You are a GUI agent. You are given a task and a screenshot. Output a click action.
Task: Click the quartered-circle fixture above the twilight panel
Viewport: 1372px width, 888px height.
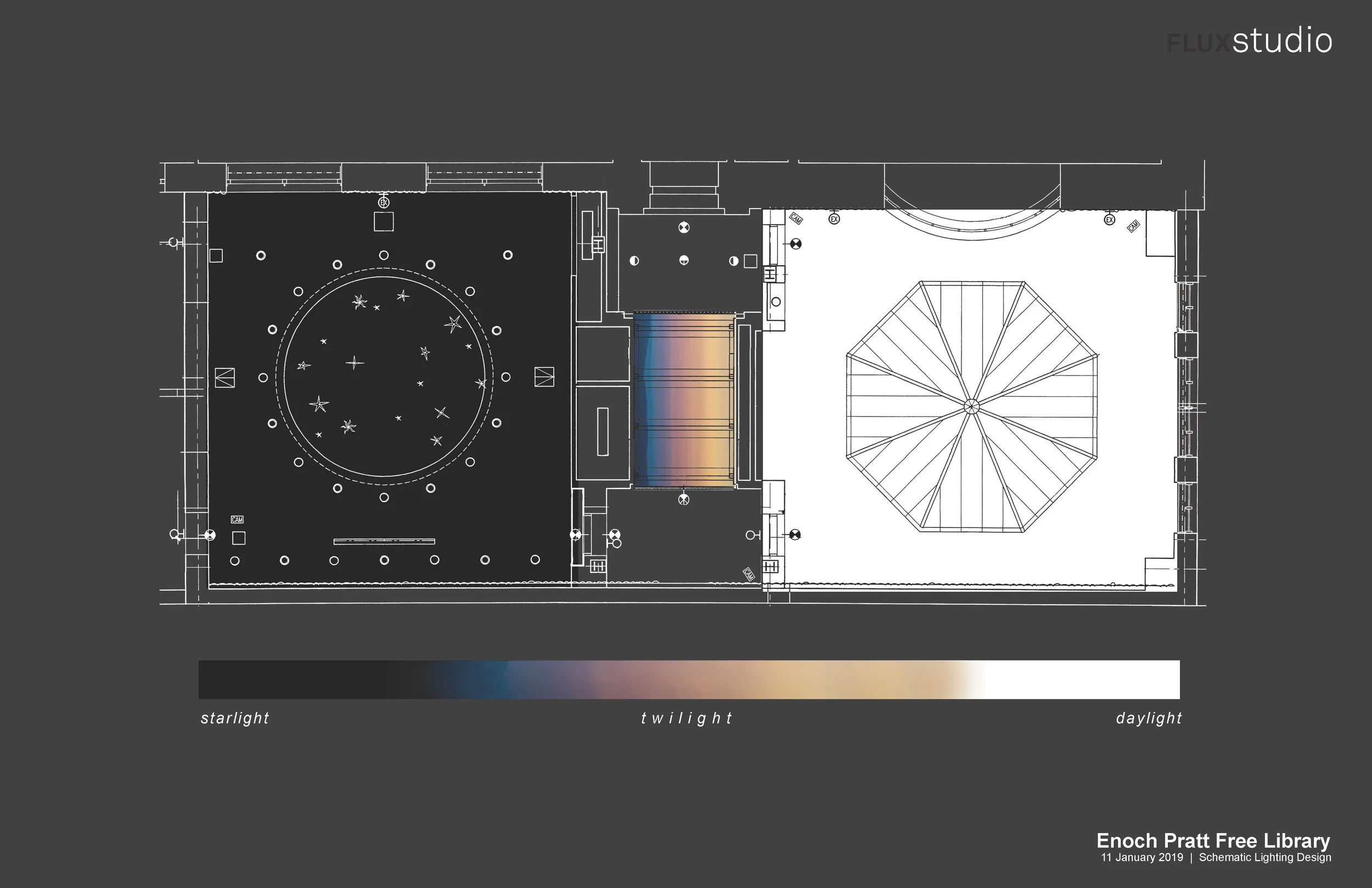[x=684, y=227]
